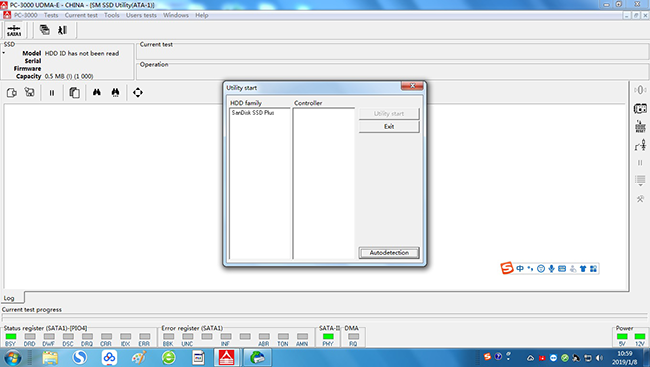
Task: Click the empty Controller list box
Action: click(x=324, y=183)
